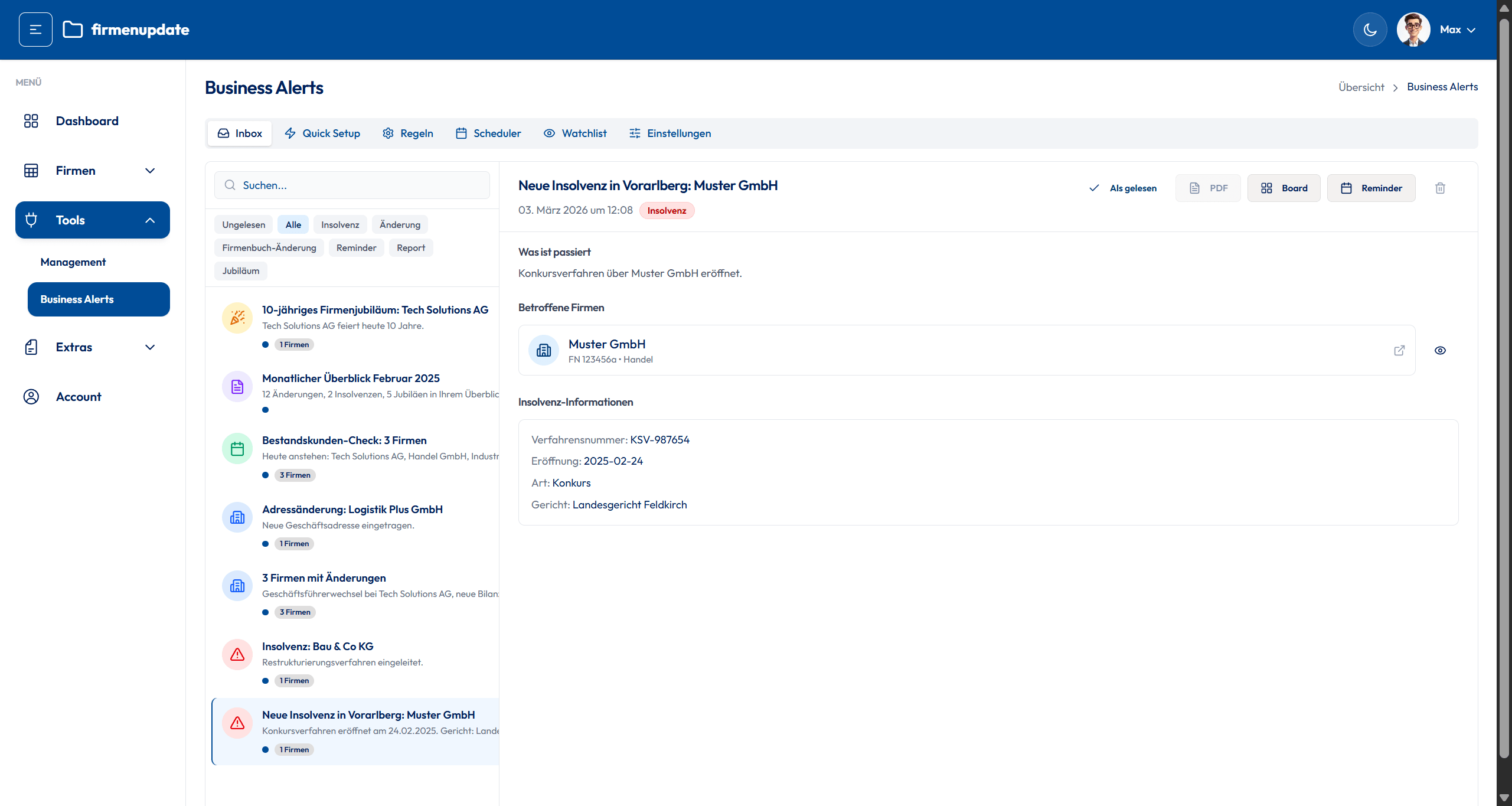The width and height of the screenshot is (1512, 806).
Task: Open the Scheduler calendar icon
Action: pos(488,133)
